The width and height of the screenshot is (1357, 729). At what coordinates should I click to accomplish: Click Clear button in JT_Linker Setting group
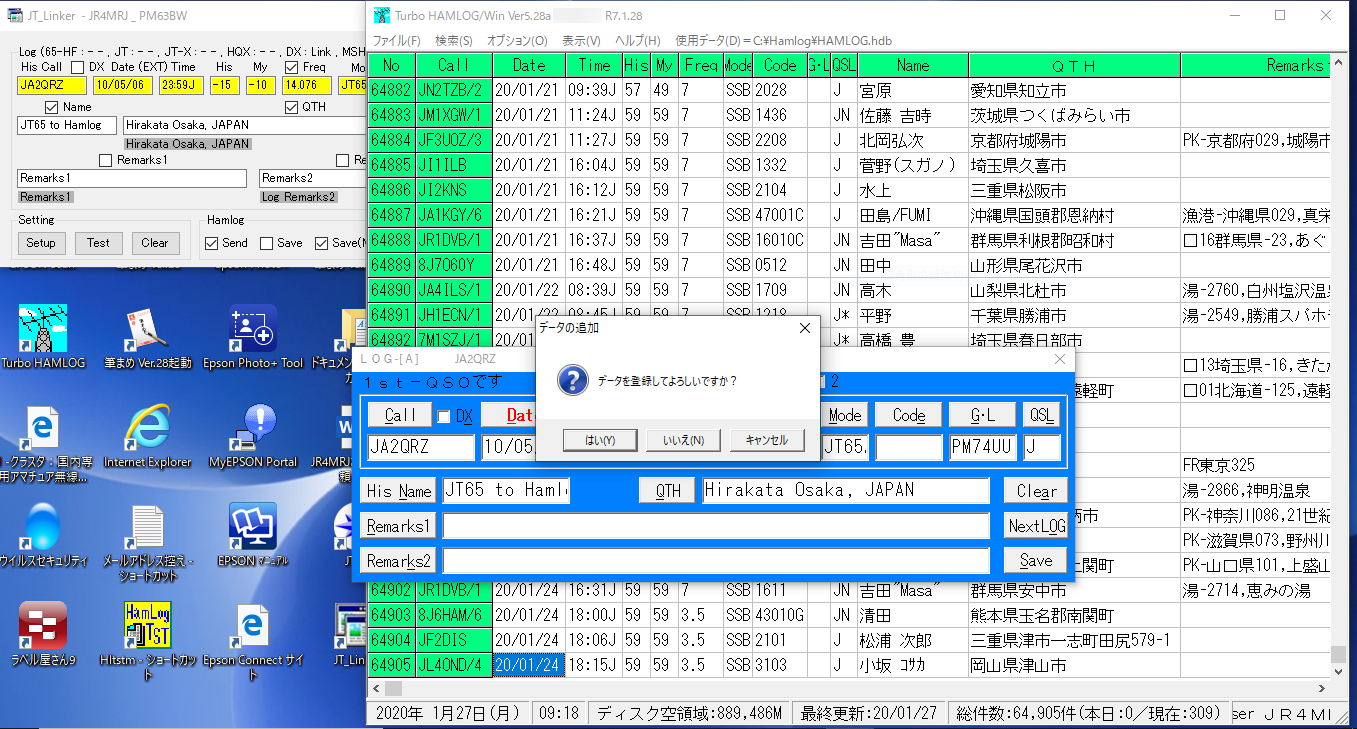click(155, 243)
